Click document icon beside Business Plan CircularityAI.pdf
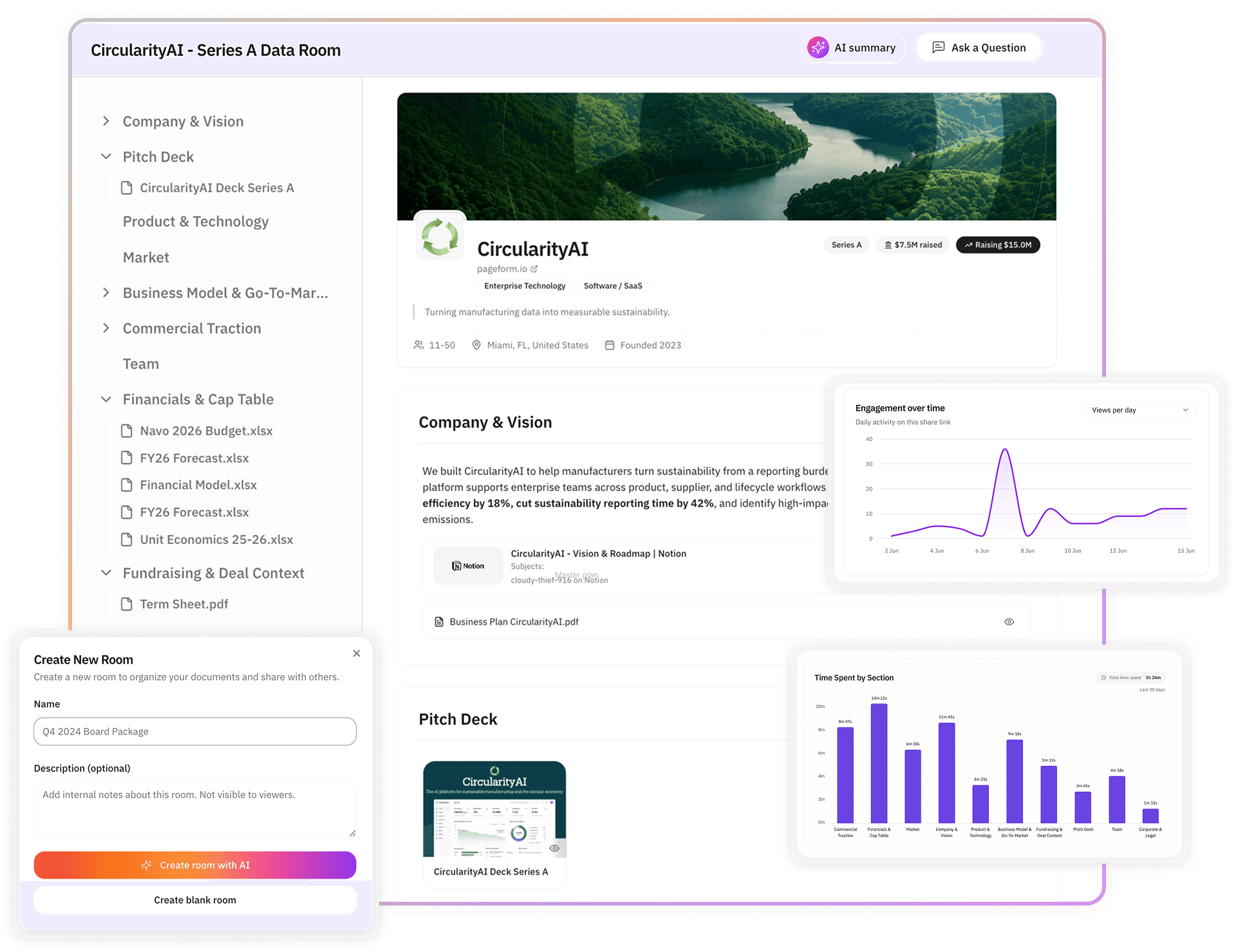Viewport: 1238px width, 952px height. 439,622
